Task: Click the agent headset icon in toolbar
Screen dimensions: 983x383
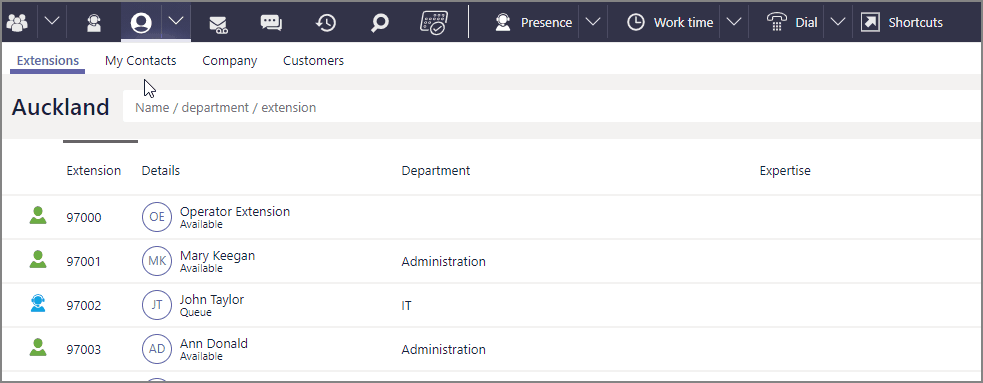Action: tap(94, 23)
